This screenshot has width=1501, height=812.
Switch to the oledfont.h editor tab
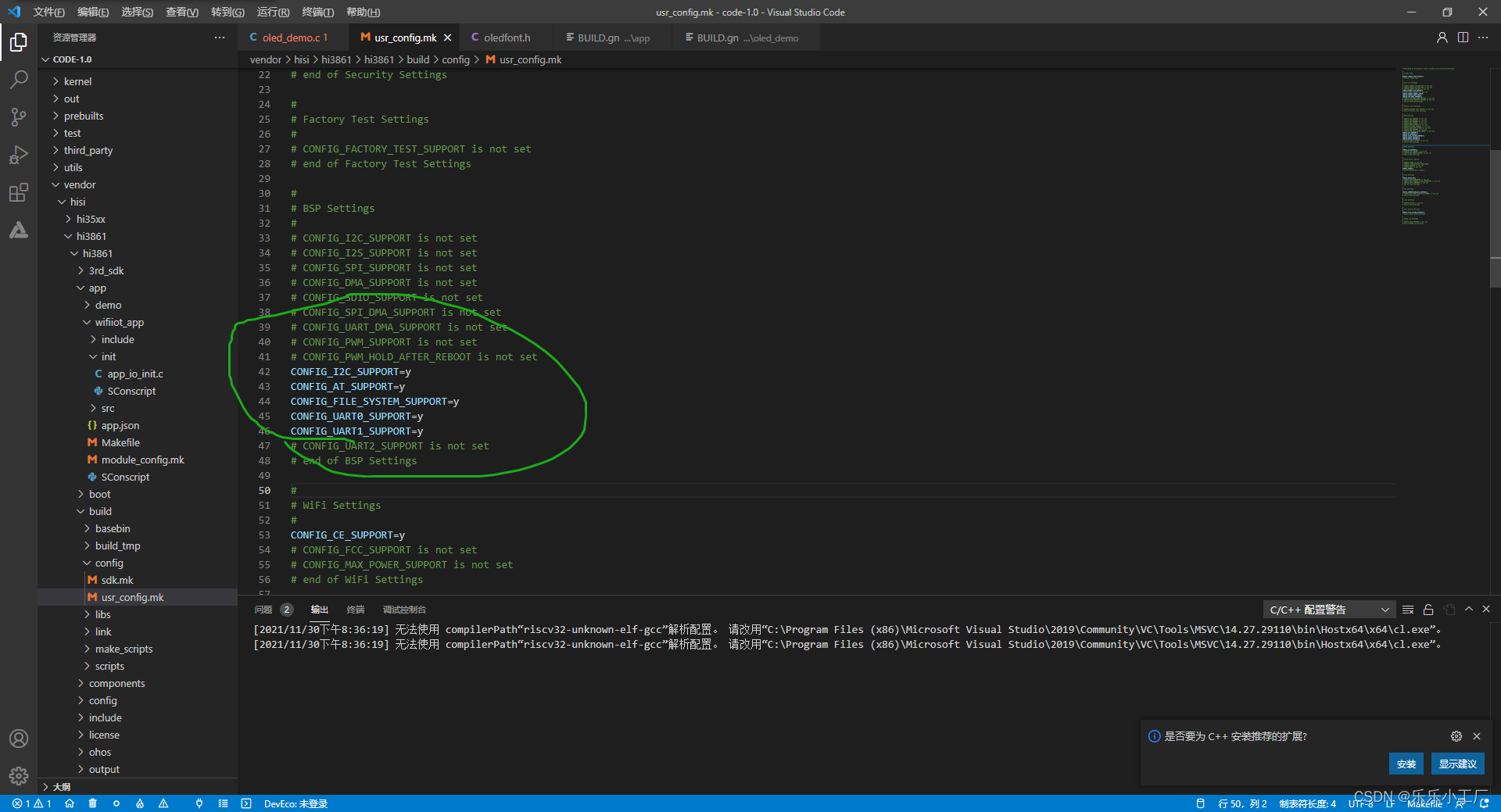[x=507, y=38]
